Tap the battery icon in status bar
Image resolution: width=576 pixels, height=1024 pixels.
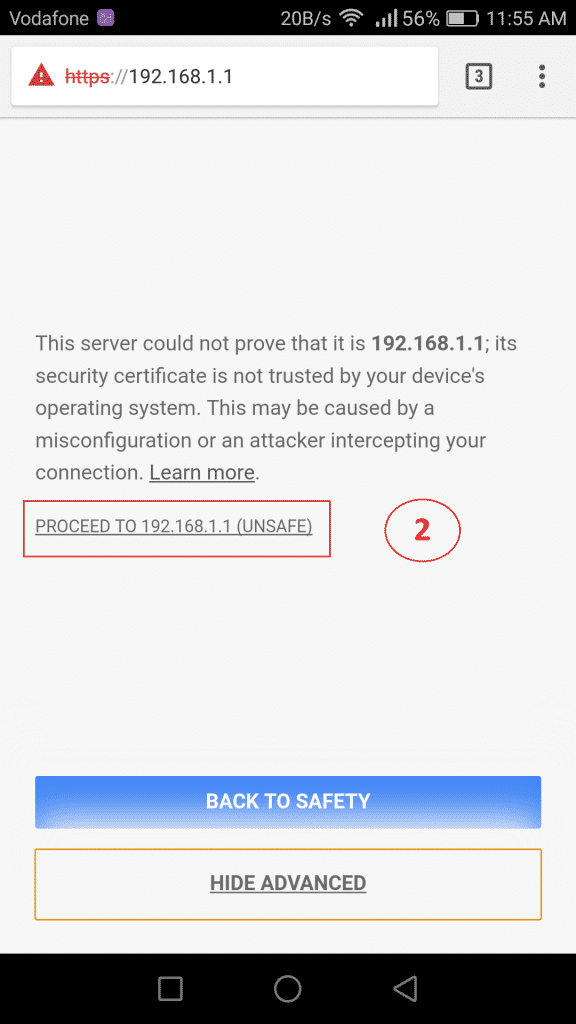coord(462,18)
